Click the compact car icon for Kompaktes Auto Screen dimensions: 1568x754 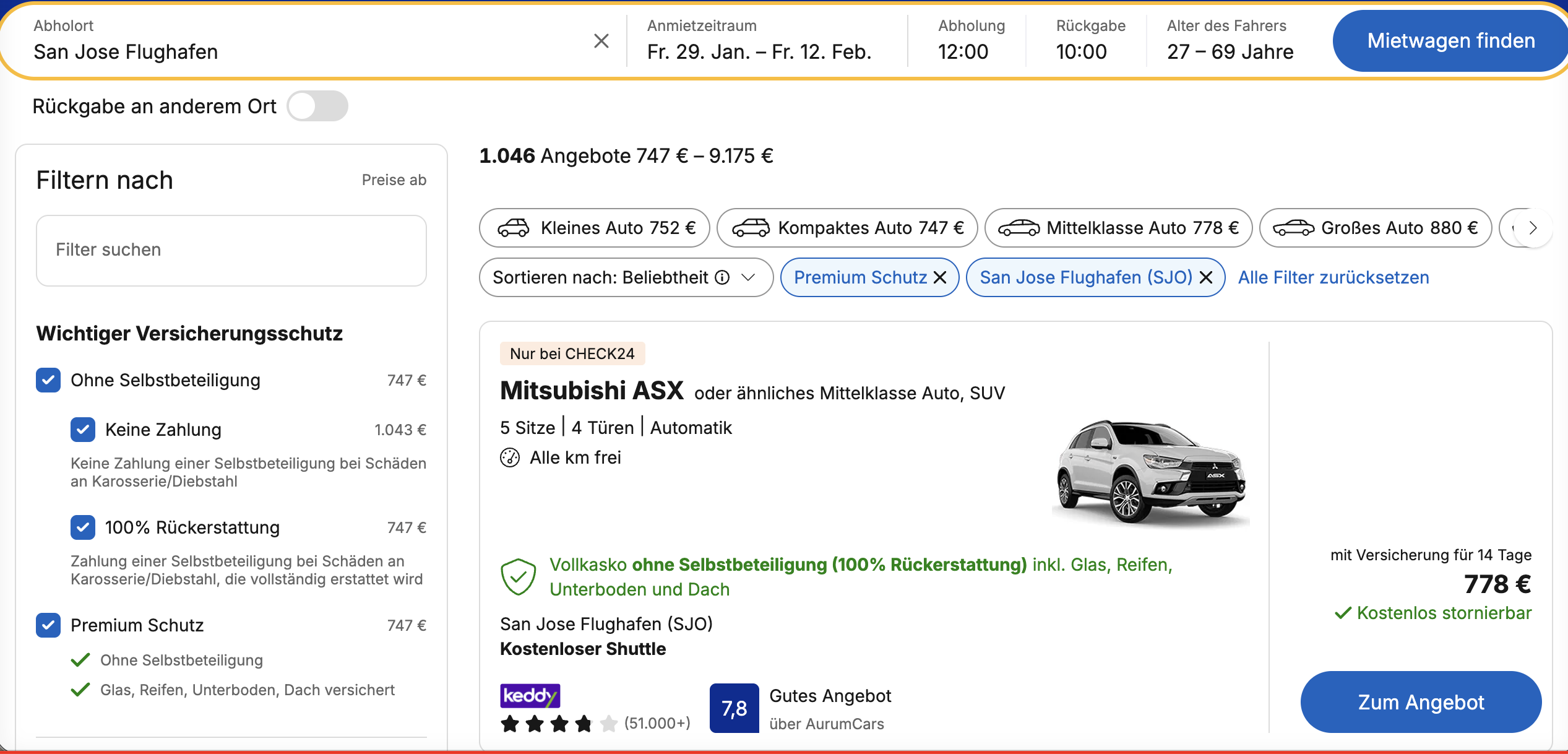coord(751,228)
